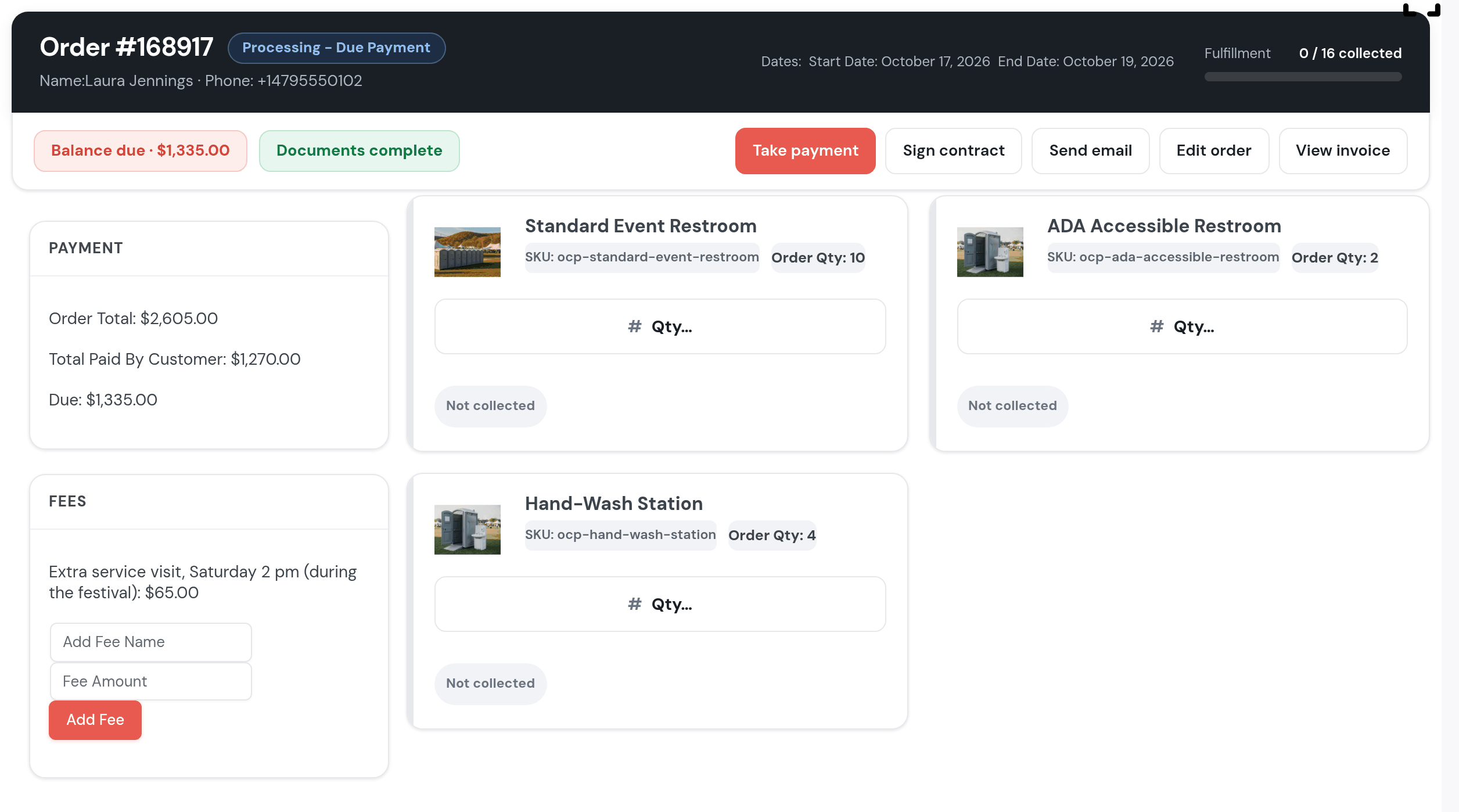The height and width of the screenshot is (812, 1459).
Task: Click the ADA Accessible Restroom title
Action: coord(1164,226)
